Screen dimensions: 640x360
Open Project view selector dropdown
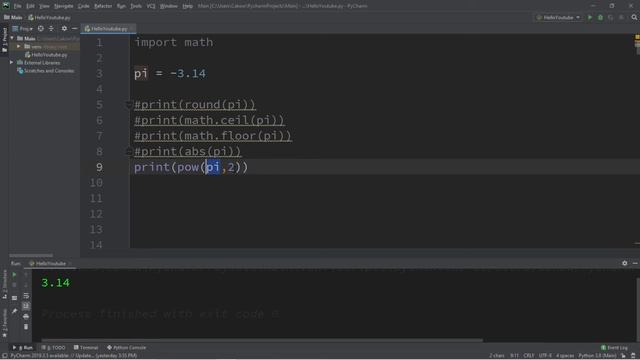pos(22,29)
